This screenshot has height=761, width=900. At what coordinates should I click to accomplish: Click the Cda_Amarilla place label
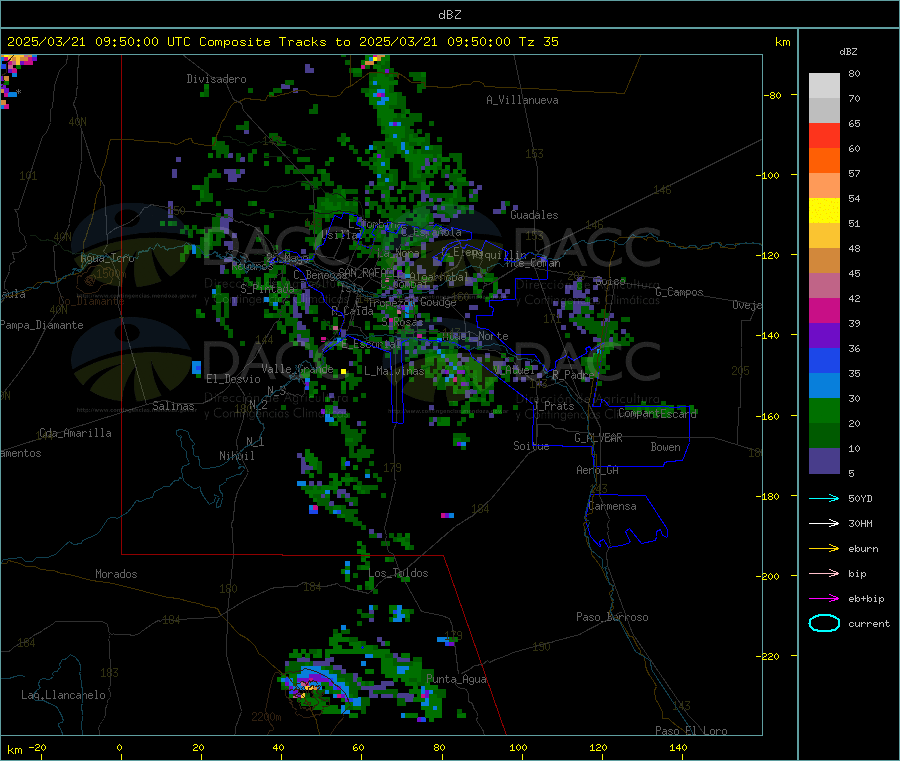(75, 433)
